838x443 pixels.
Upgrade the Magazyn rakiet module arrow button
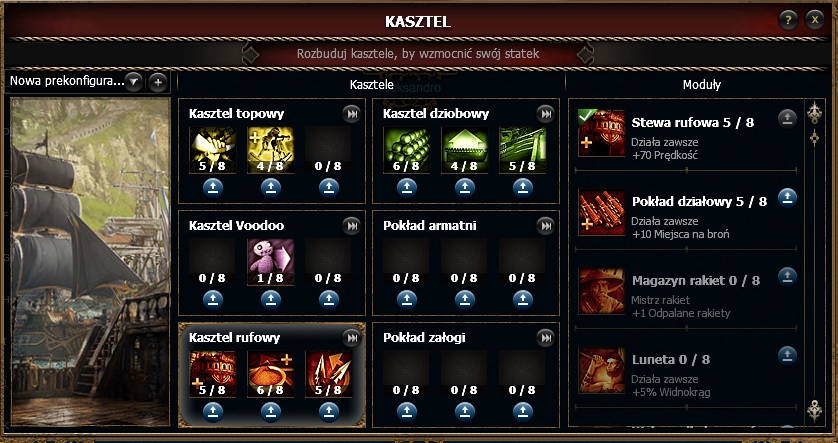tap(787, 276)
